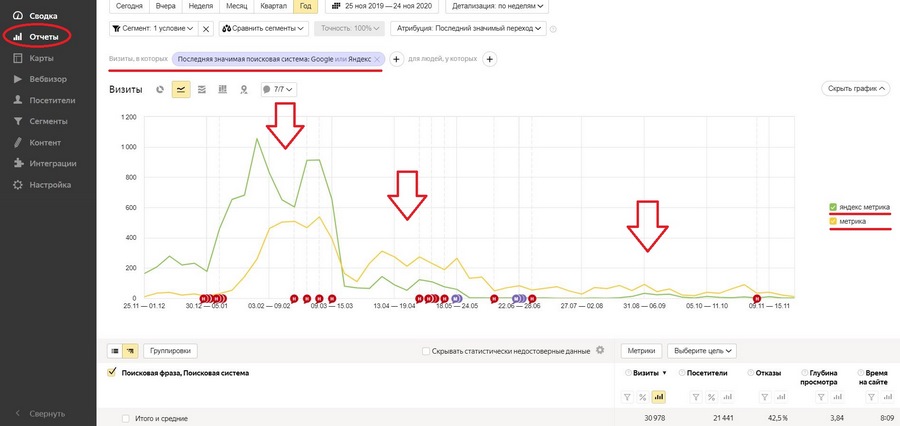
Task: Toggle chart bars icon under Посетители
Action: click(x=727, y=397)
